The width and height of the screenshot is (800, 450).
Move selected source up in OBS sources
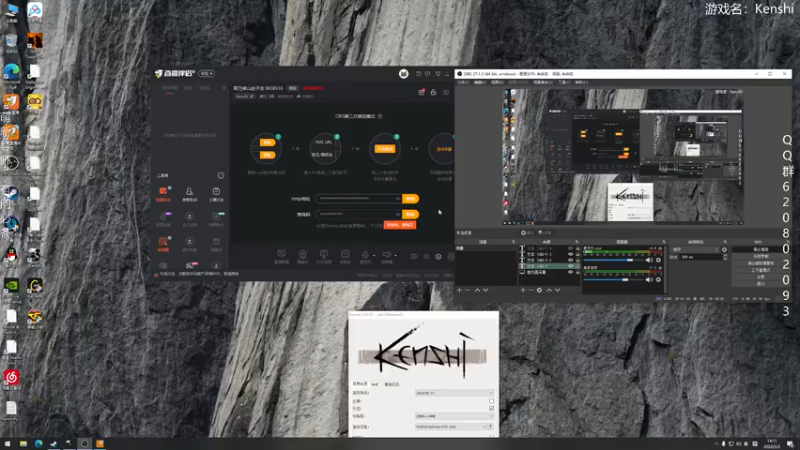click(549, 290)
